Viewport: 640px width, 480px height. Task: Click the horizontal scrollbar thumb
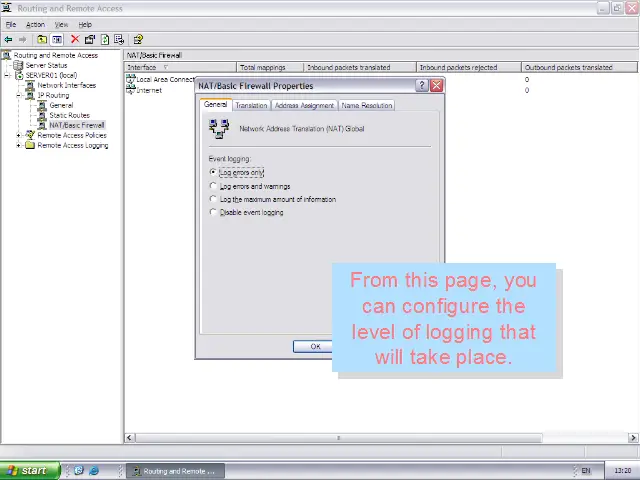click(x=339, y=438)
